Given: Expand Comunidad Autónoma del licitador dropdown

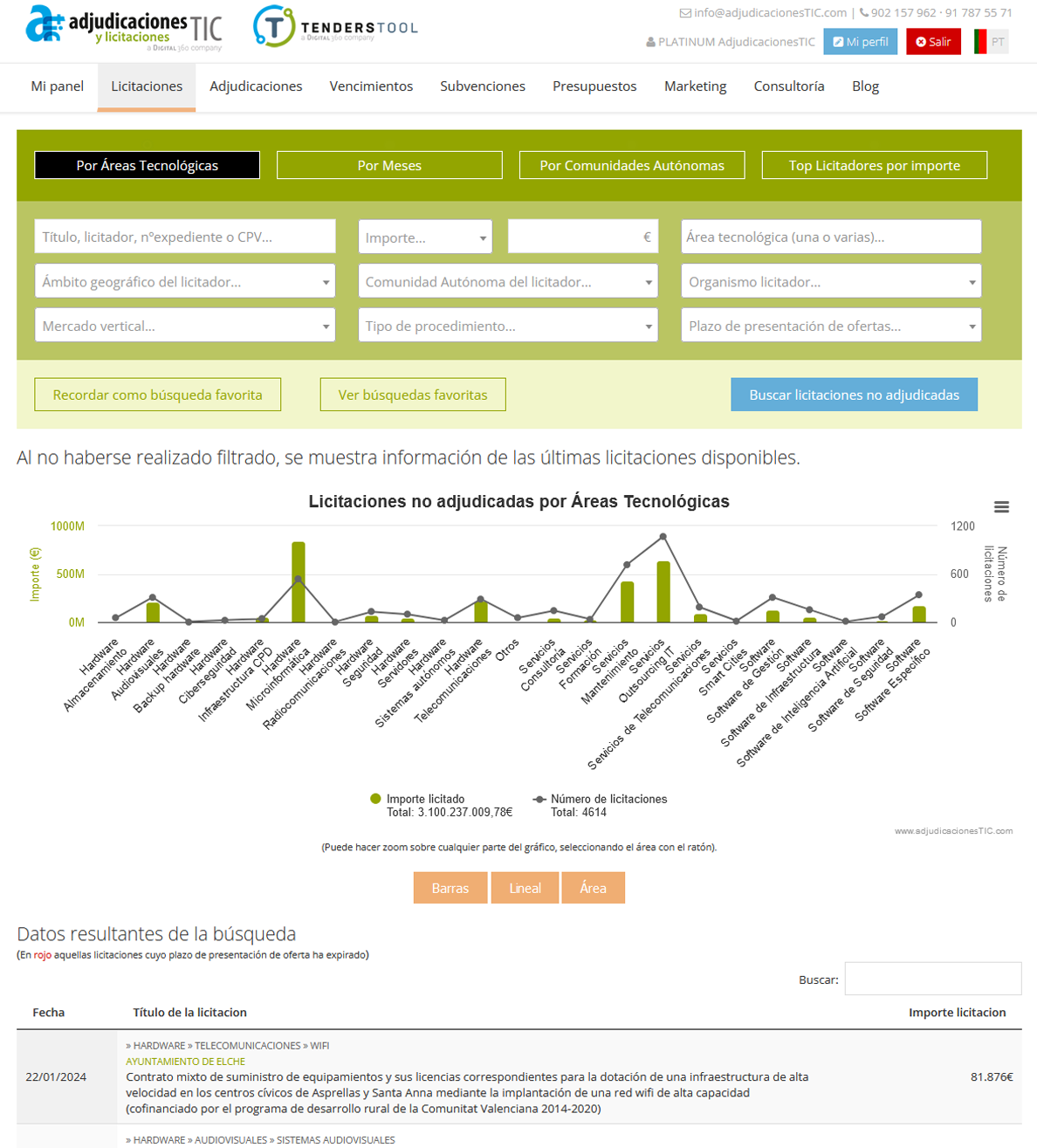Looking at the screenshot, I should click(508, 282).
